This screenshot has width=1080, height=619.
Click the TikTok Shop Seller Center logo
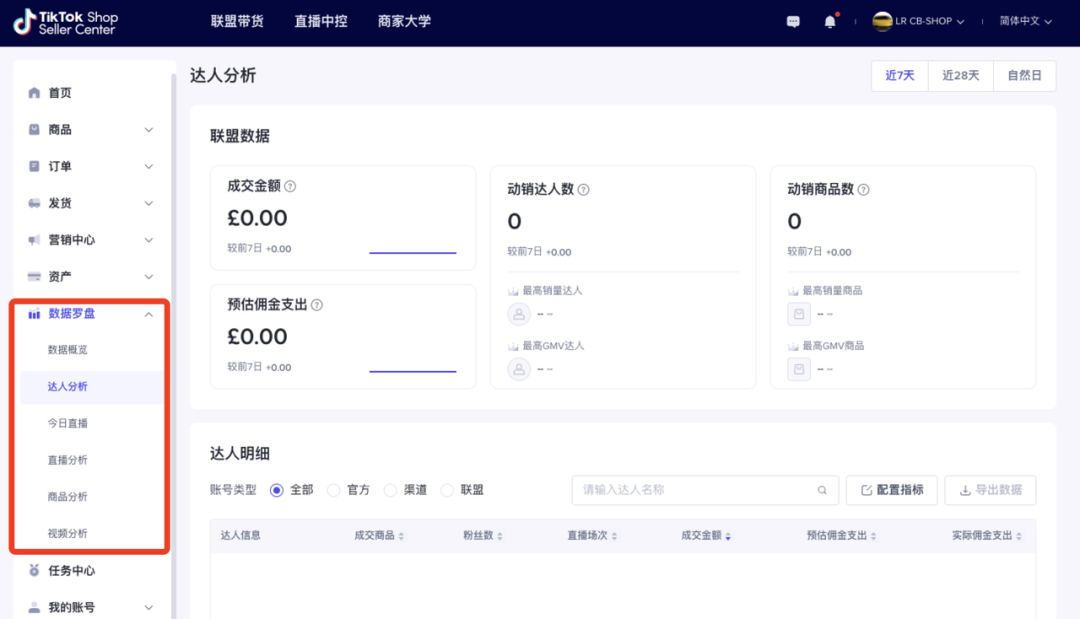click(x=66, y=22)
